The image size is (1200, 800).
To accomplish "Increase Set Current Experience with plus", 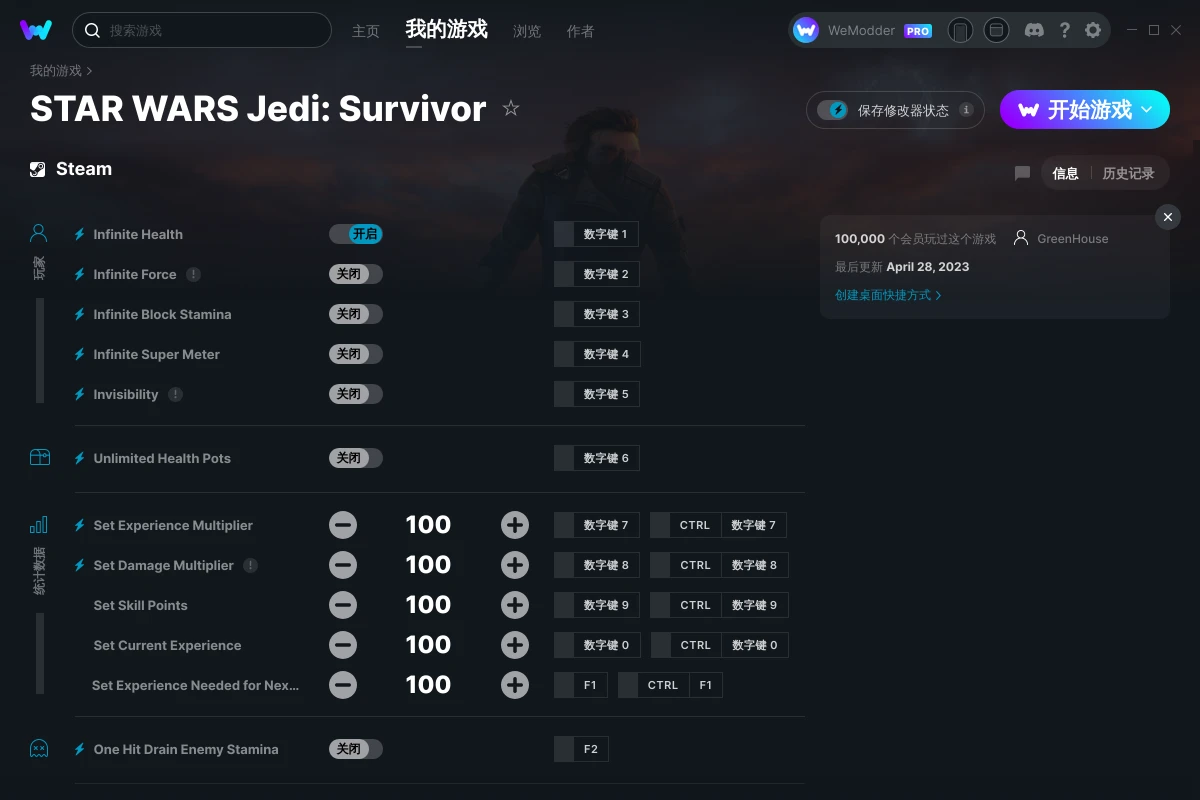I will point(515,645).
